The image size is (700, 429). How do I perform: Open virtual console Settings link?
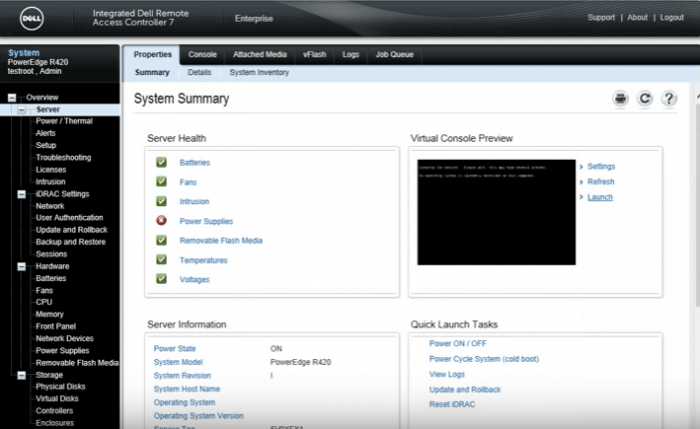[601, 167]
